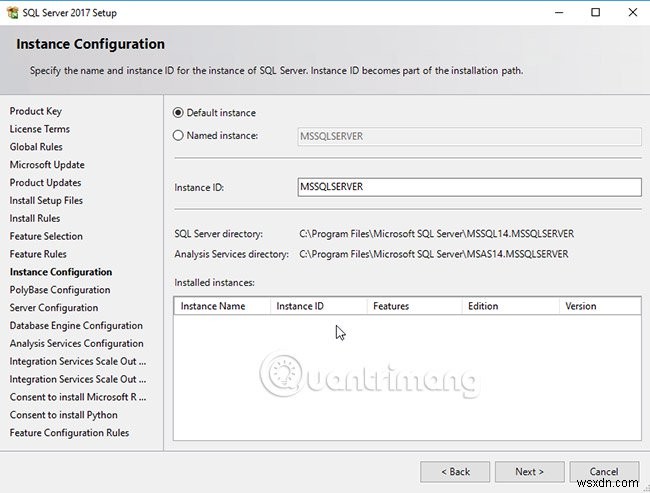
Task: Open the Global Rules step
Action: tap(36, 147)
